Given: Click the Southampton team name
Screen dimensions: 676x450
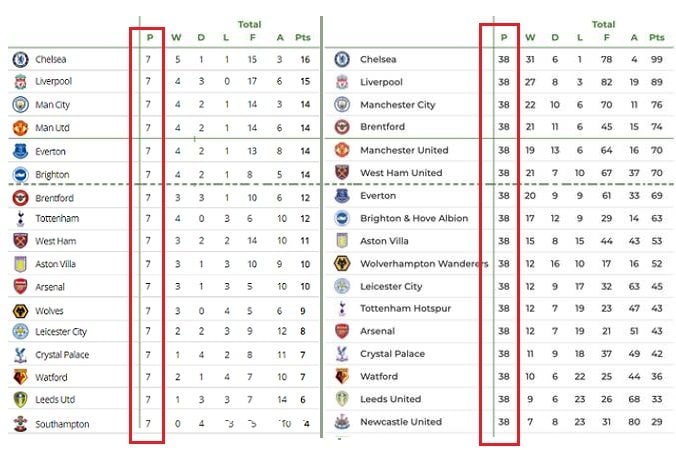Looking at the screenshot, I should pyautogui.click(x=62, y=424).
